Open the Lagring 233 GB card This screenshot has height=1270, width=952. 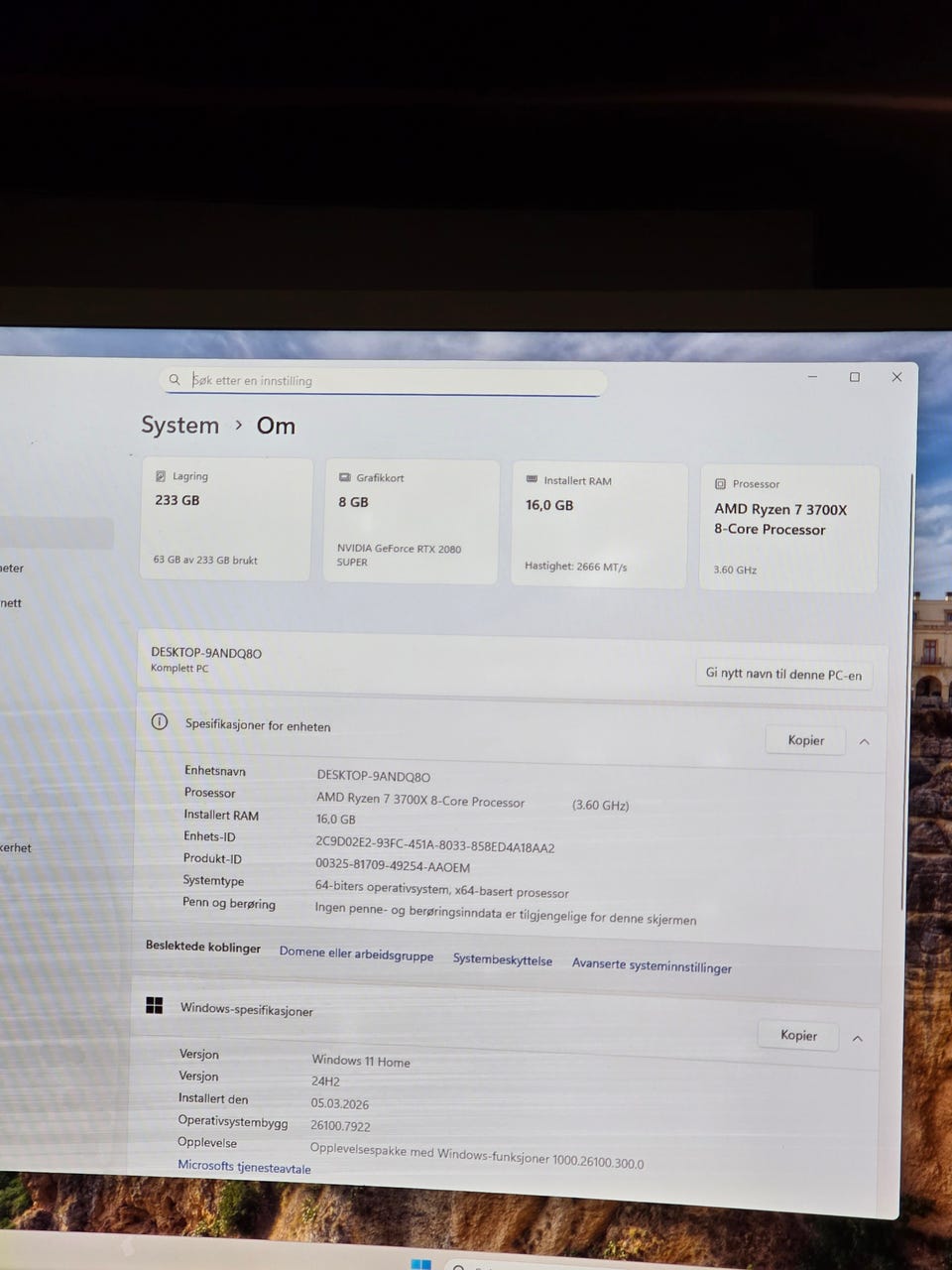click(x=227, y=518)
